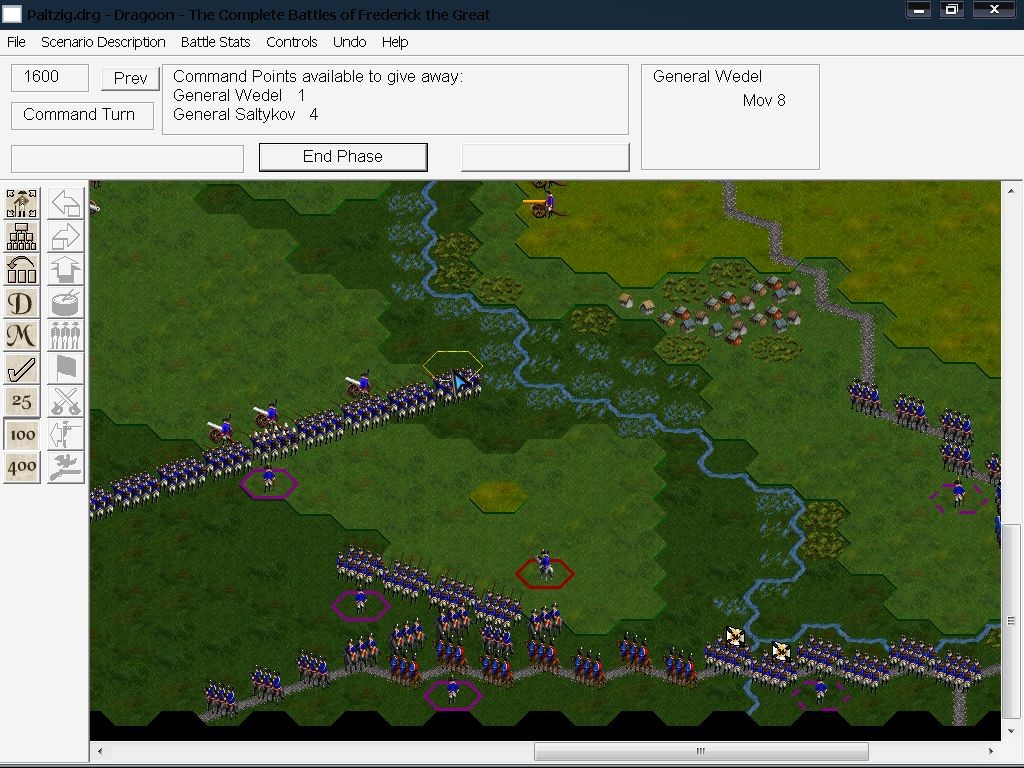Click the vertical scrollbar down arrow
1024x768 pixels.
tap(1010, 731)
